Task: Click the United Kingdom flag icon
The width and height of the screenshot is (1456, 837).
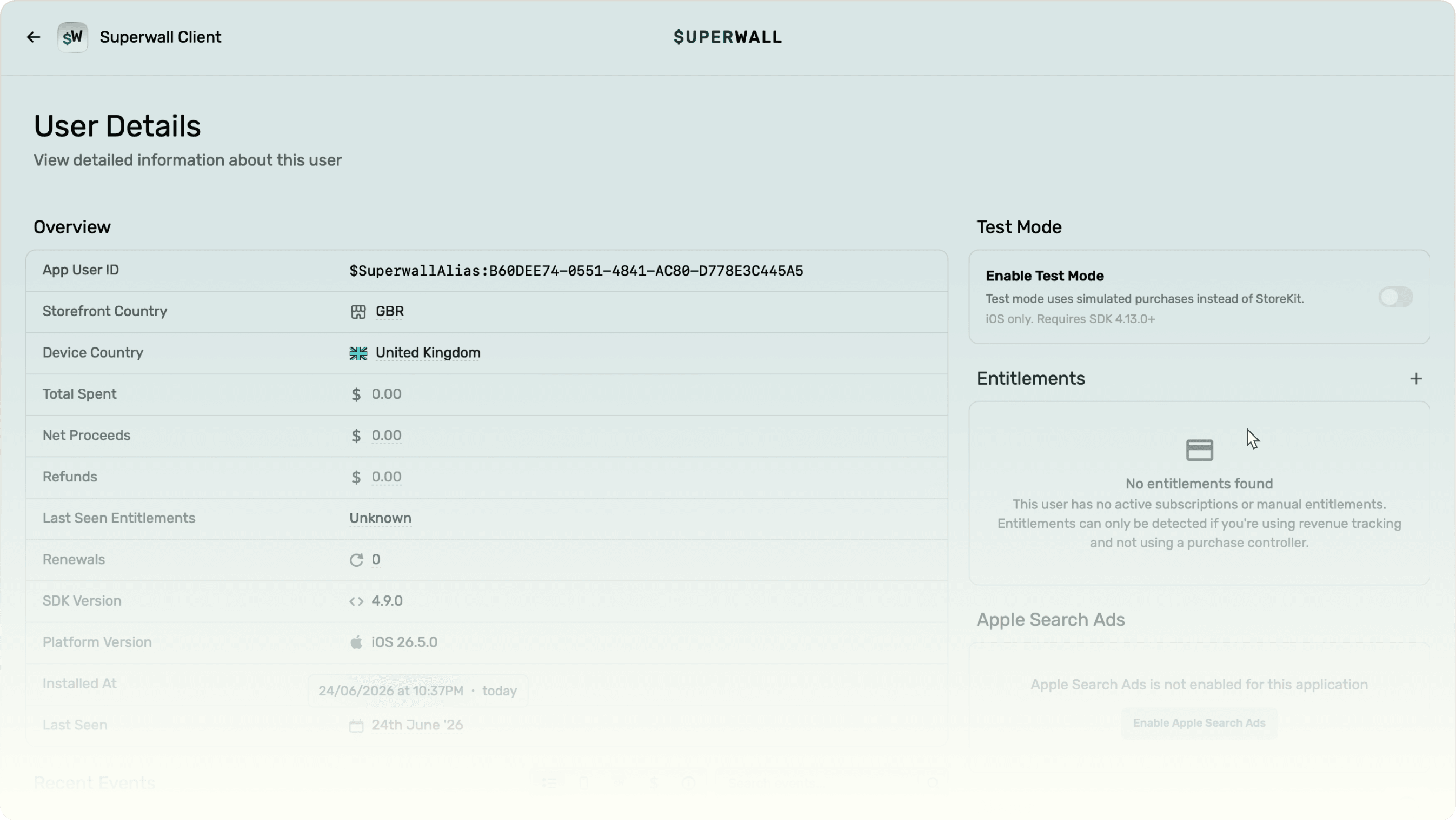Action: pos(358,353)
